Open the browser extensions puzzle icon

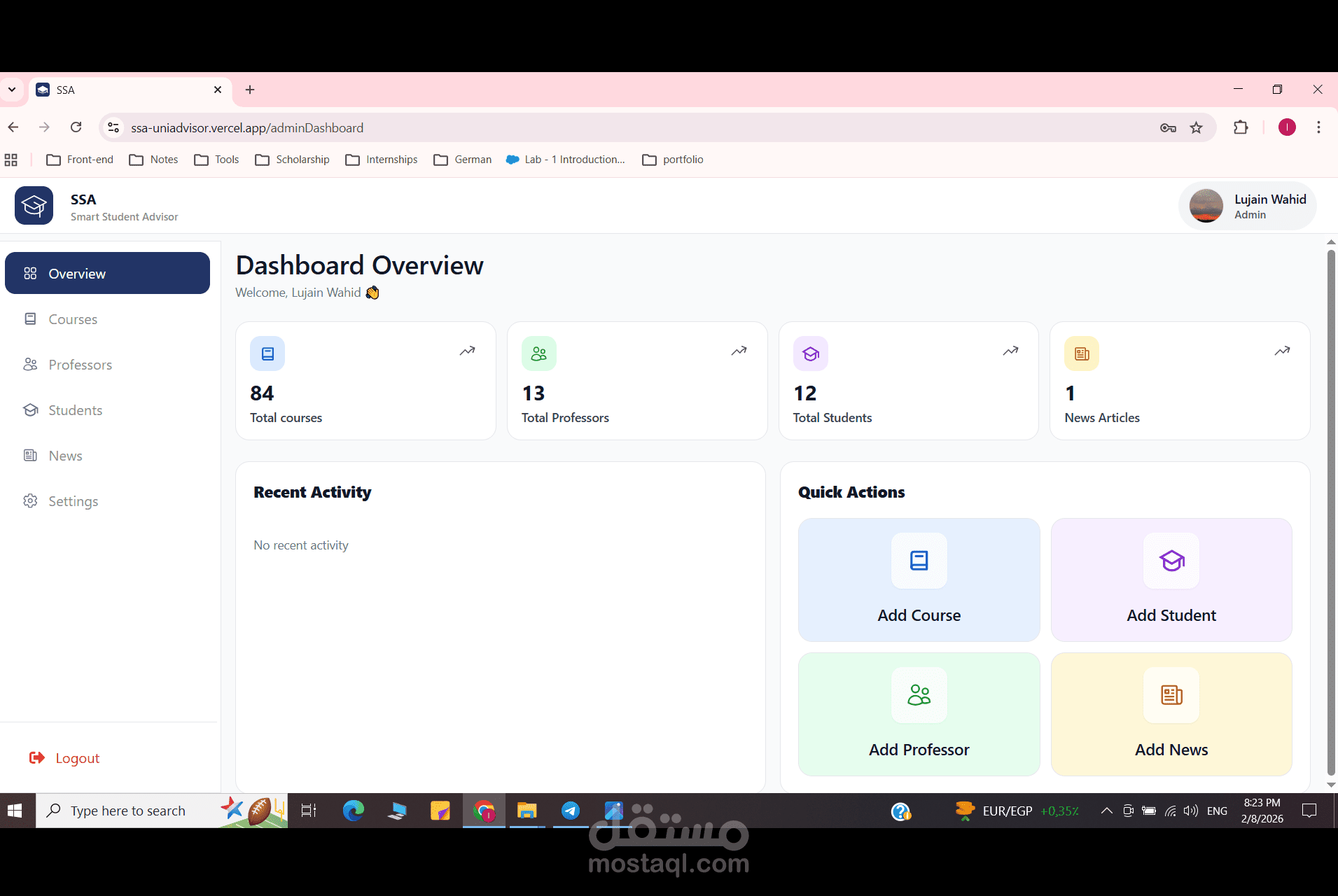[x=1241, y=127]
